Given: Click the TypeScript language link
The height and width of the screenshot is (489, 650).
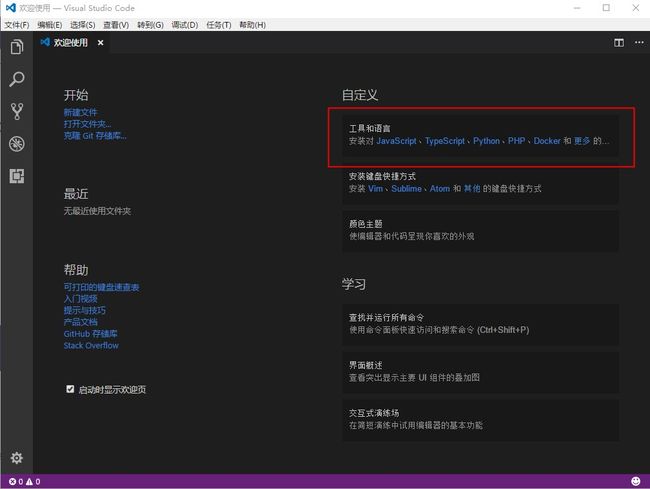Looking at the screenshot, I should pos(445,141).
